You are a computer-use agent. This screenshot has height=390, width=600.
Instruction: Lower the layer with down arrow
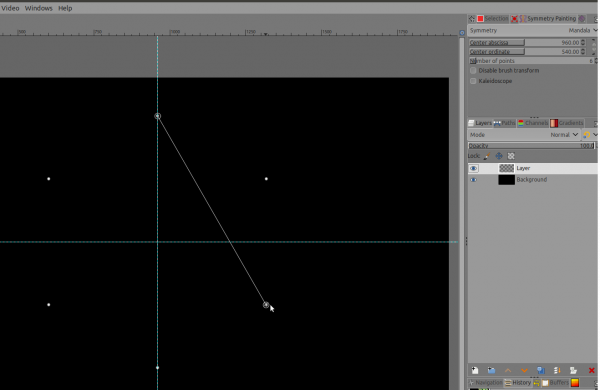pyautogui.click(x=524, y=370)
